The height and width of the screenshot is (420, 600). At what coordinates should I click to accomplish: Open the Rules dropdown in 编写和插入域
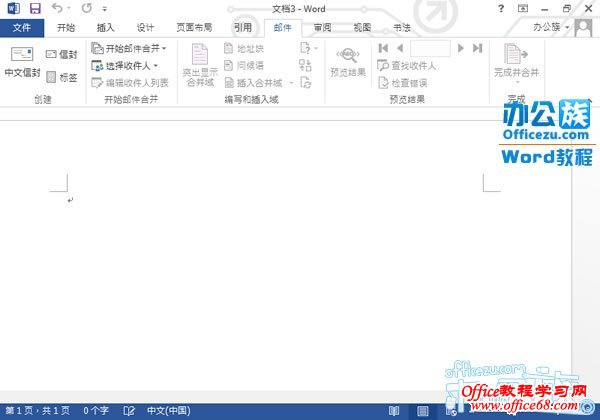click(309, 48)
